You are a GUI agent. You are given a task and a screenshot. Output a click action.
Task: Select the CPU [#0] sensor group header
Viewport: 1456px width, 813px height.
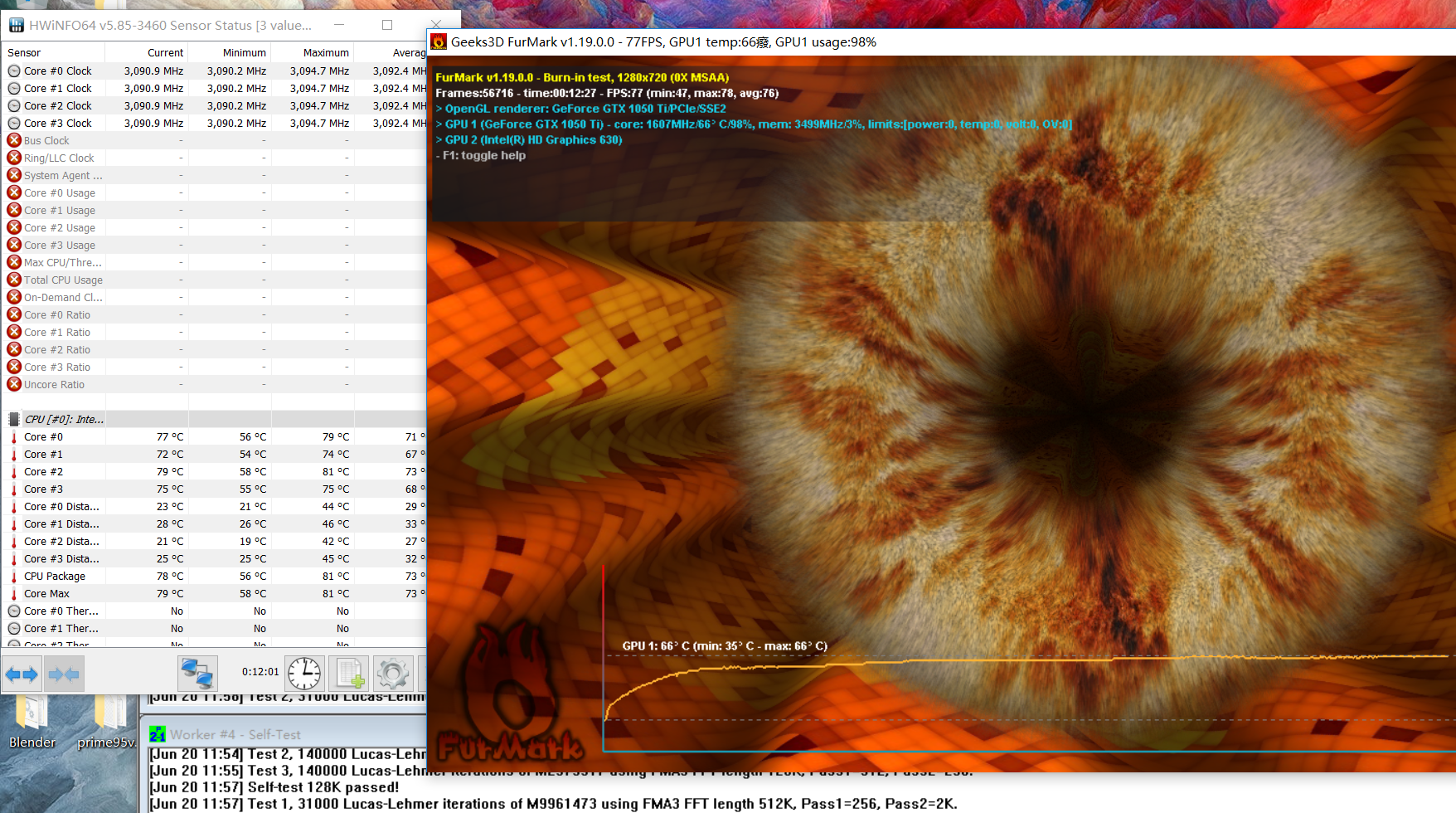click(x=63, y=419)
